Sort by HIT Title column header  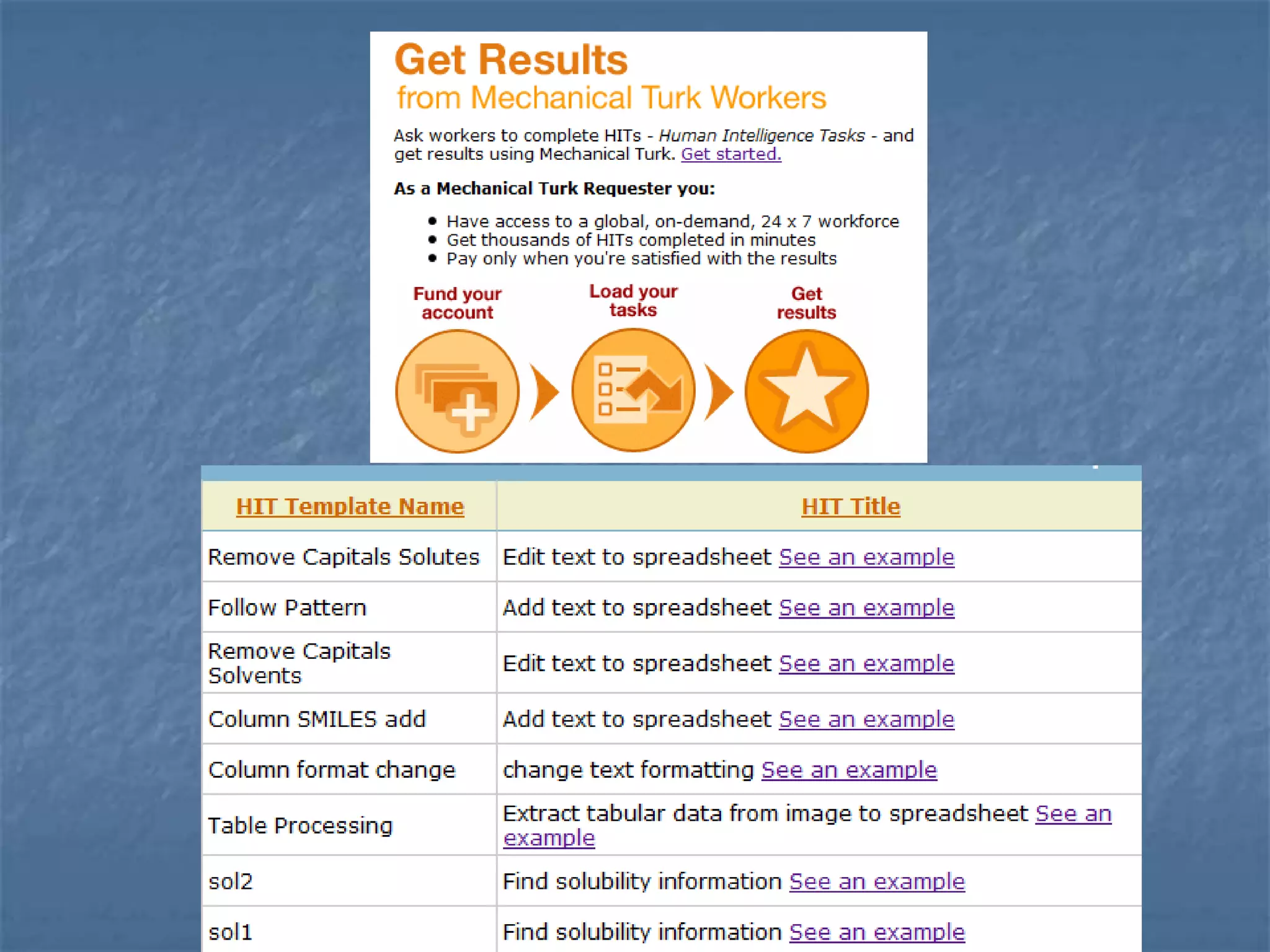(850, 506)
